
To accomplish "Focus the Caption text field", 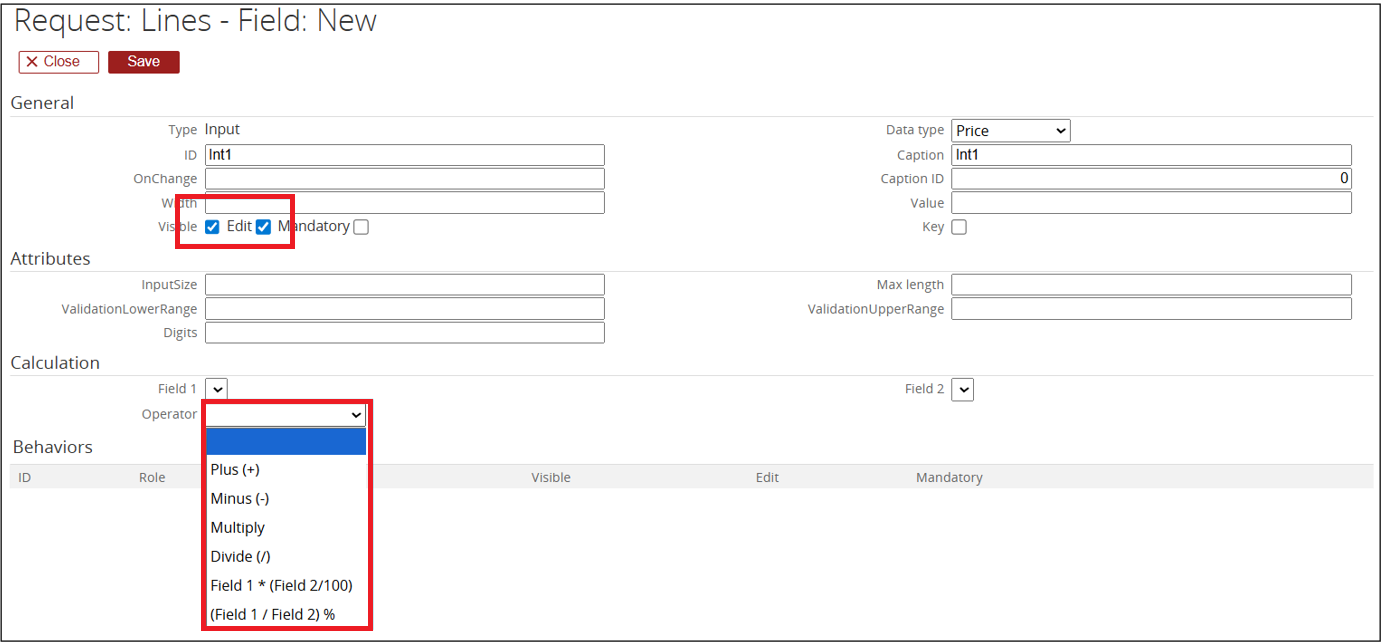I will coord(1150,155).
